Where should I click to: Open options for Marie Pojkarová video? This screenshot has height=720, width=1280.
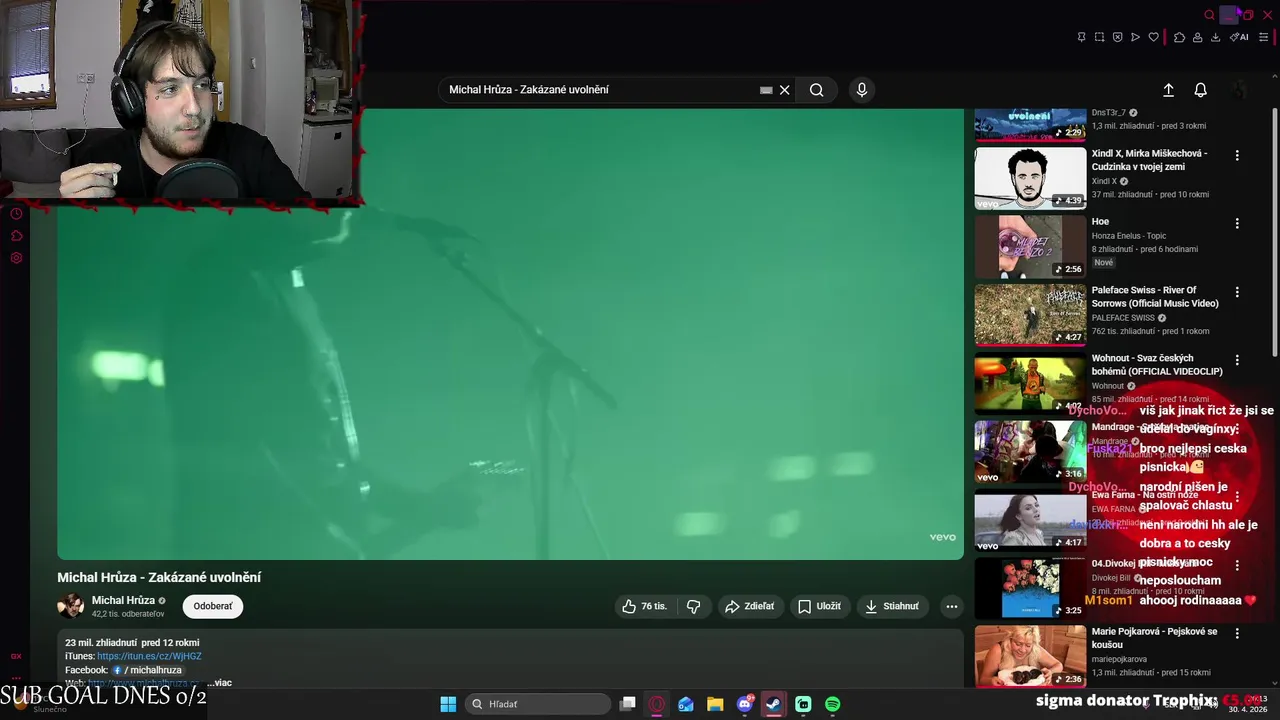(1237, 633)
